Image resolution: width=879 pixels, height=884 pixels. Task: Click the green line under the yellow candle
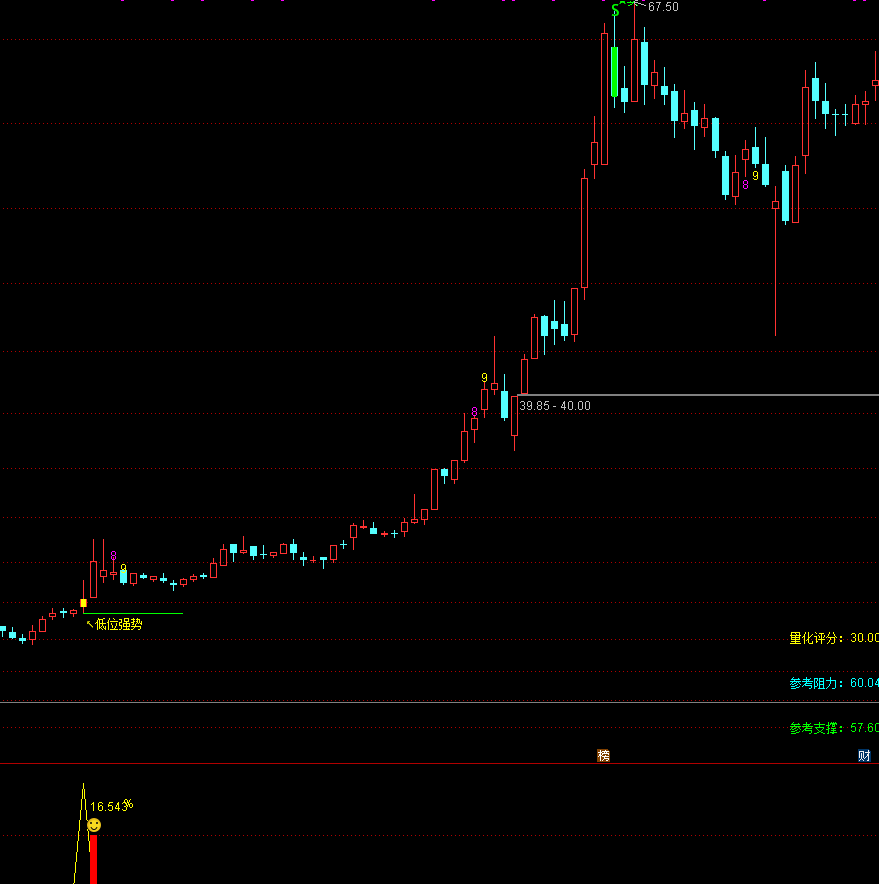tap(140, 613)
